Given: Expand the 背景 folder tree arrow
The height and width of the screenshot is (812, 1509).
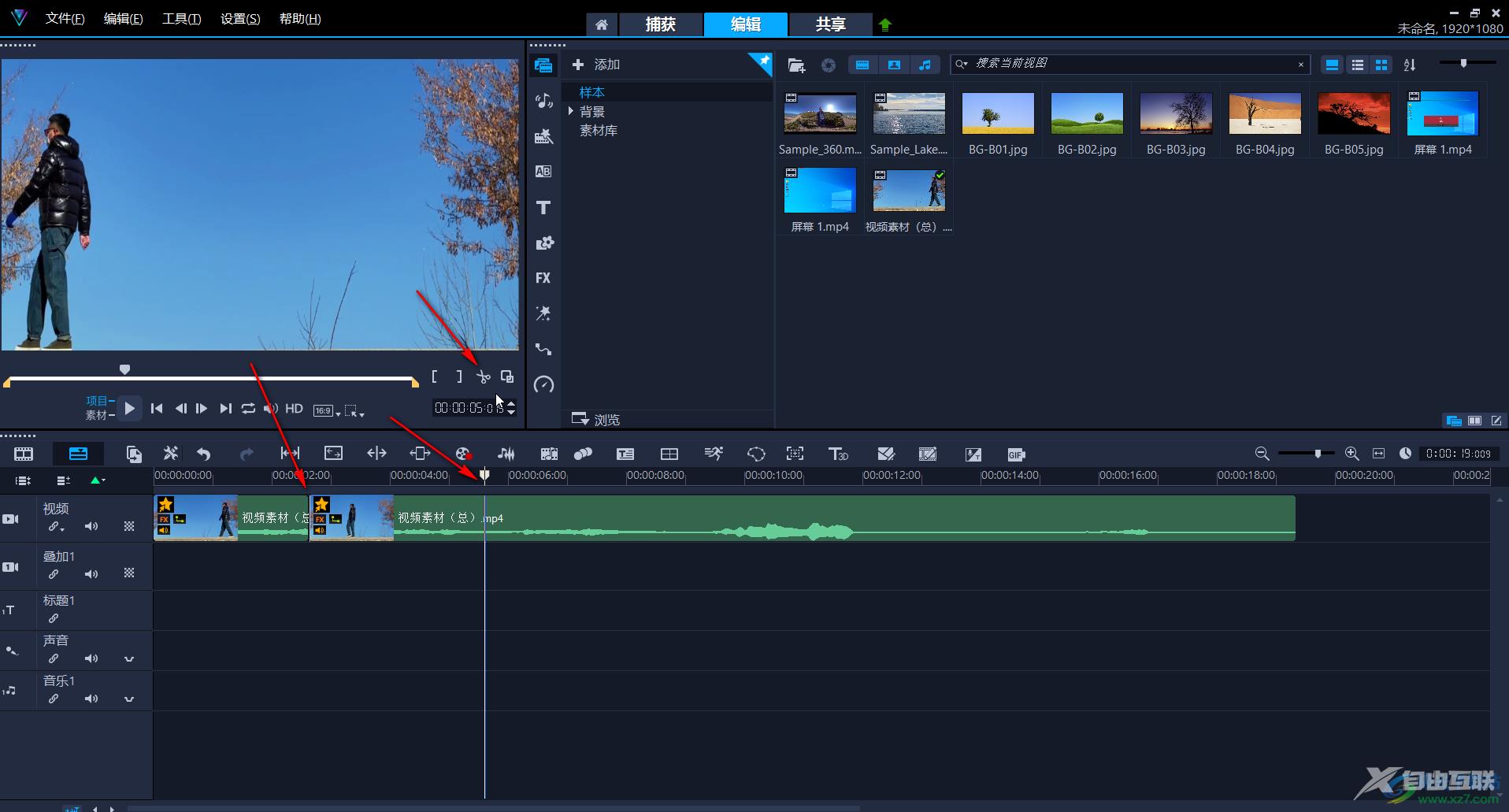Looking at the screenshot, I should (x=571, y=111).
